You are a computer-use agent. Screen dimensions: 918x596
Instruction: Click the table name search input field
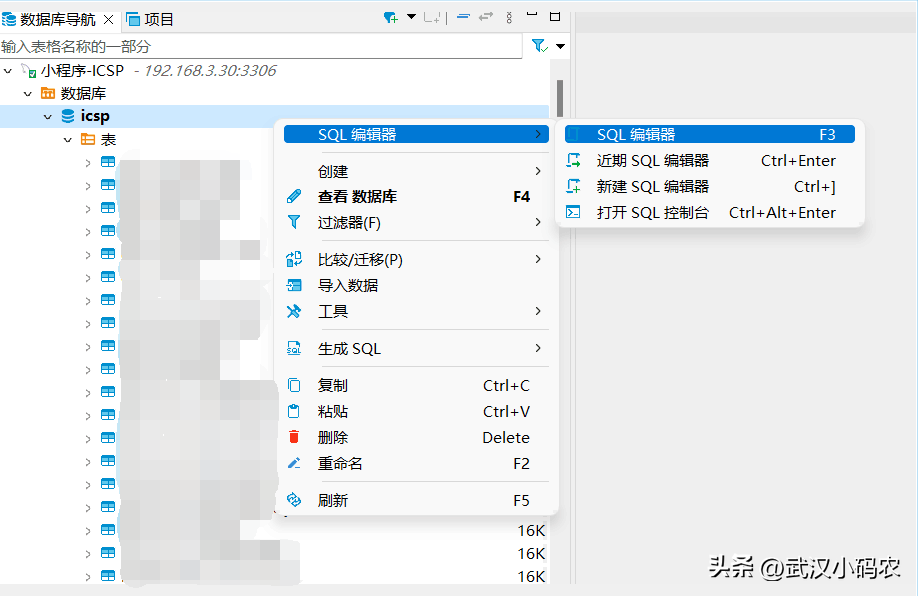260,46
